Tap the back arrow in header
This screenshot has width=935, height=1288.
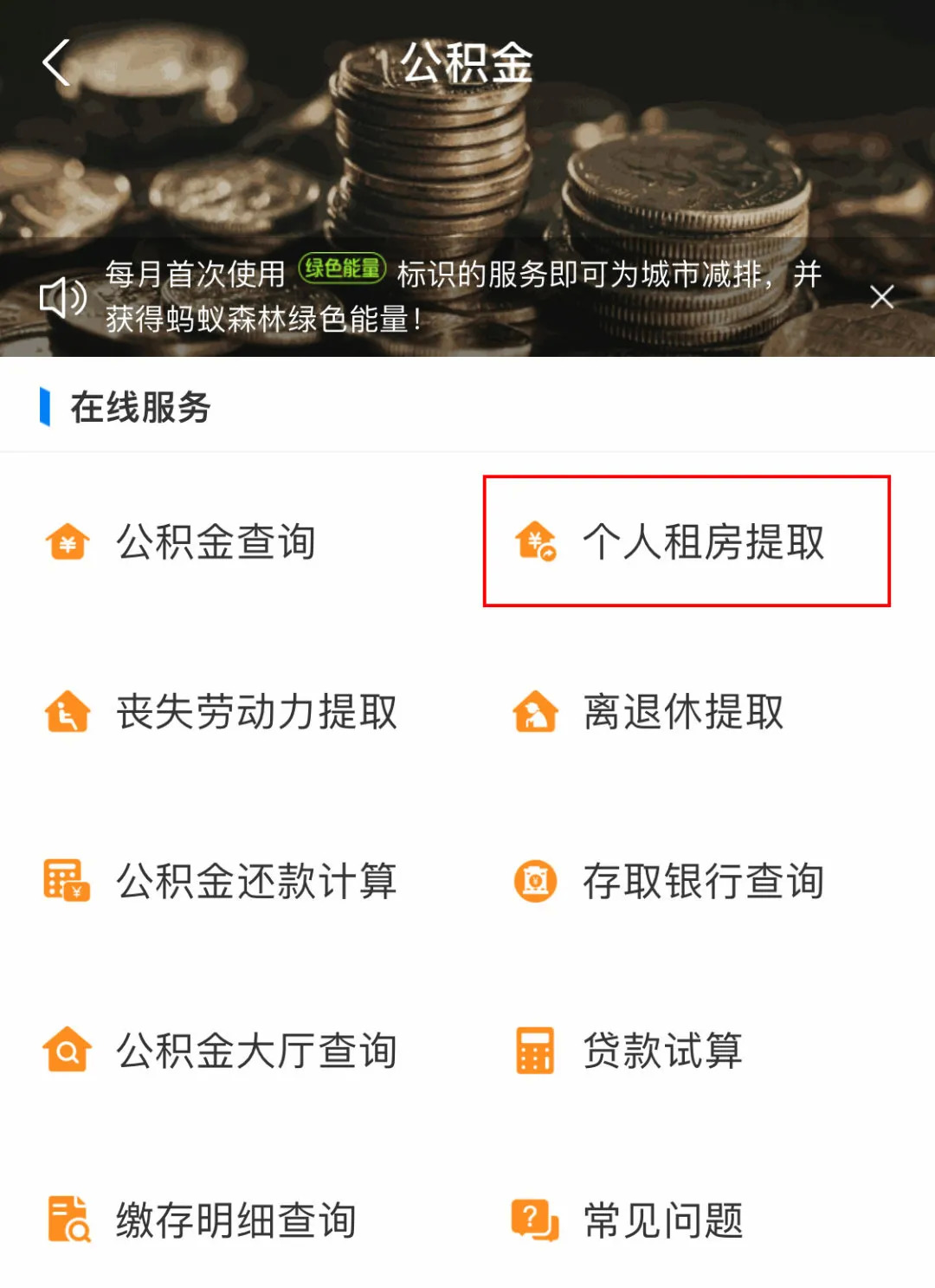pos(56,63)
